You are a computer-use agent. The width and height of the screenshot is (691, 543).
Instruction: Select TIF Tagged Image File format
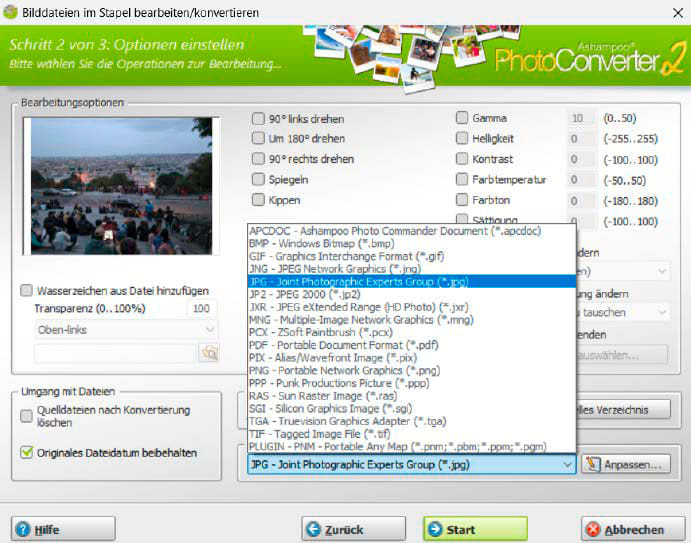(x=412, y=434)
